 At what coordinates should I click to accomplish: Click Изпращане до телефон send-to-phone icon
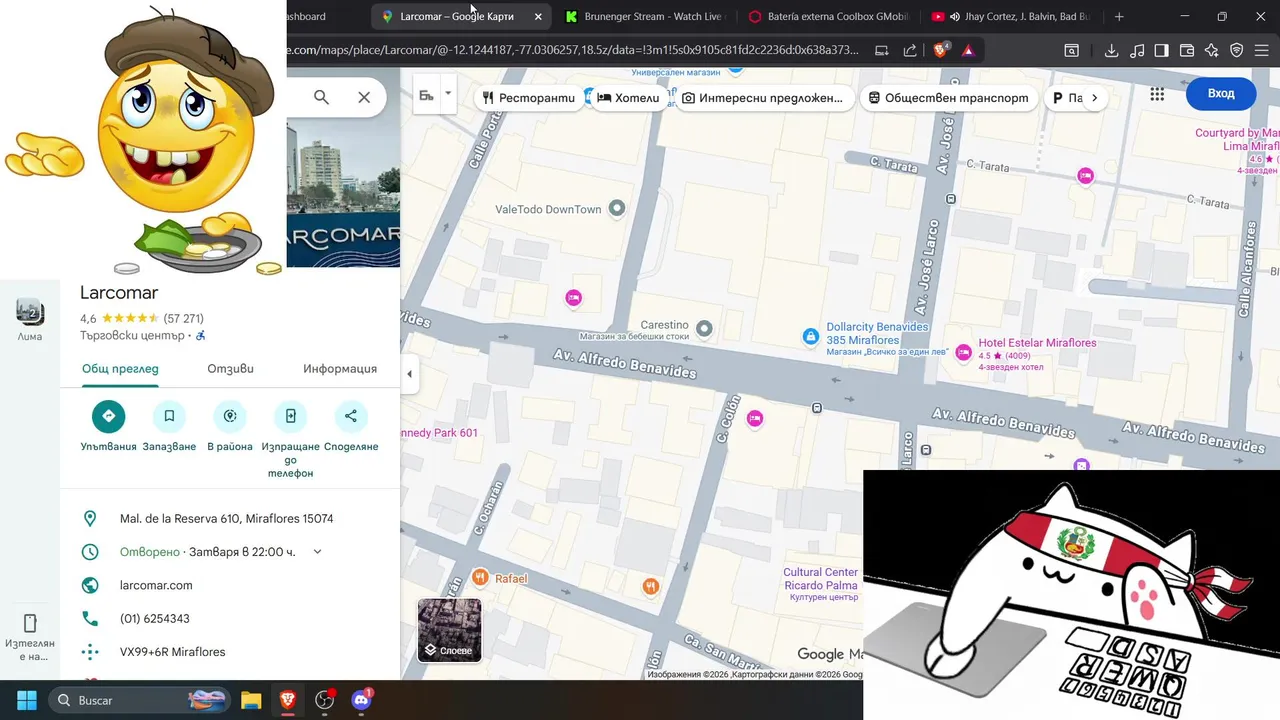pyautogui.click(x=290, y=416)
